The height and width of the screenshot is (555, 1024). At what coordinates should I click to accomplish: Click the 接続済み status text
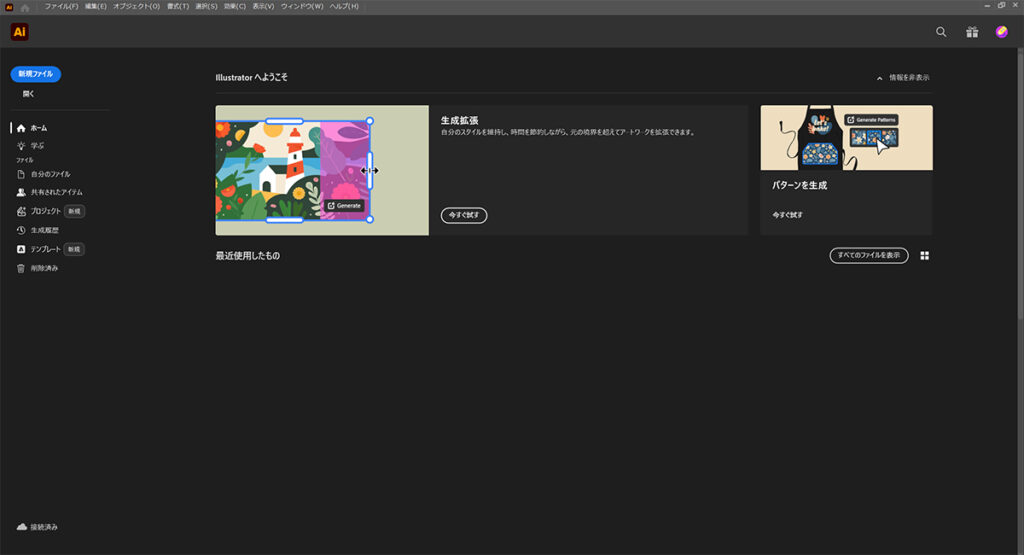click(44, 527)
